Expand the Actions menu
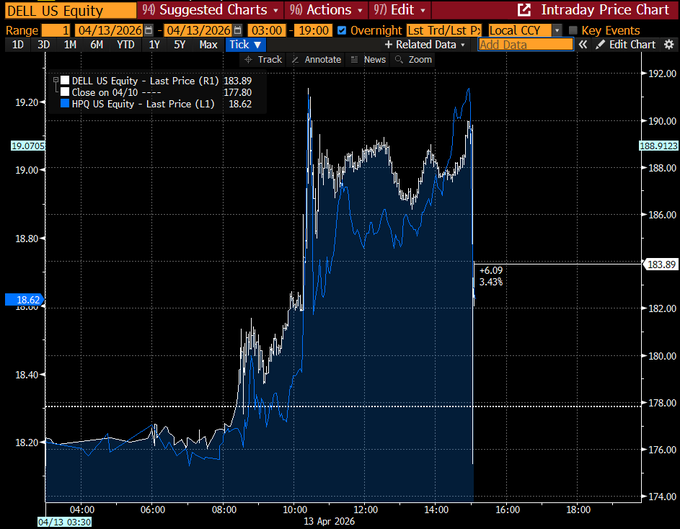 point(326,10)
